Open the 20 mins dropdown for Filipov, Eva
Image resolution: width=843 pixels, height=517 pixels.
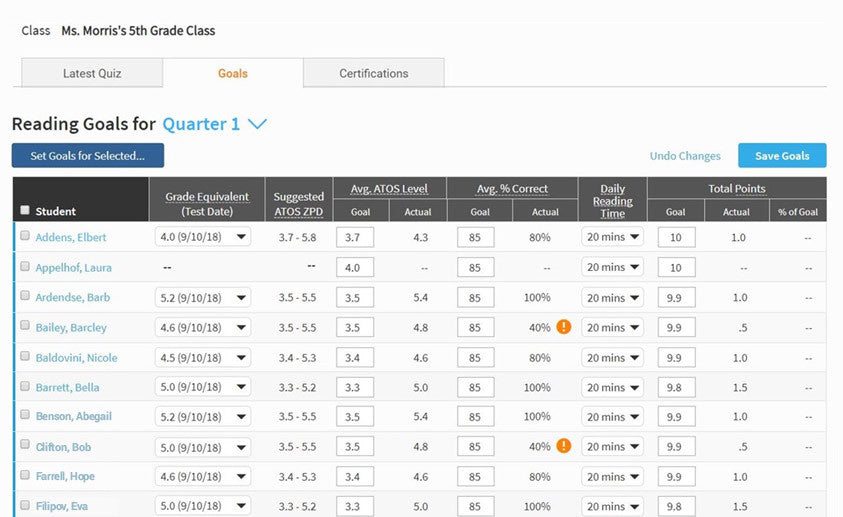tap(613, 506)
